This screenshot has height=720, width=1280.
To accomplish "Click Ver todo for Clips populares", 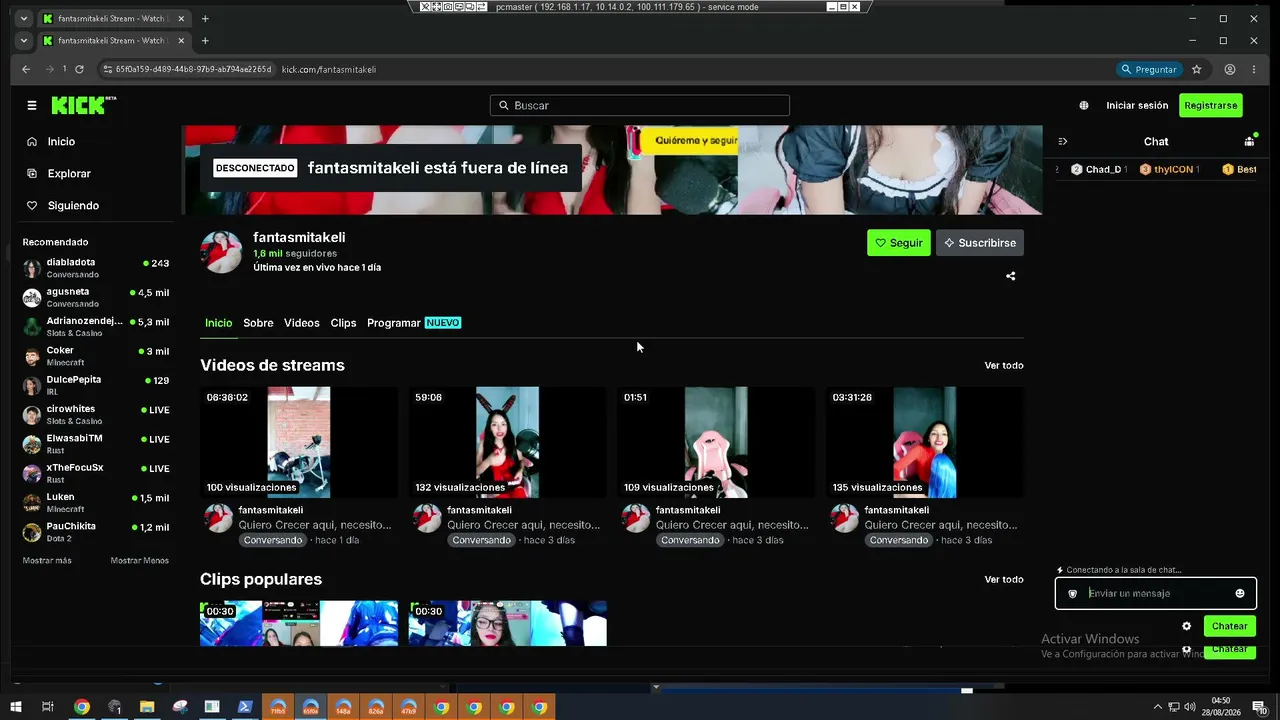I will pyautogui.click(x=1004, y=580).
